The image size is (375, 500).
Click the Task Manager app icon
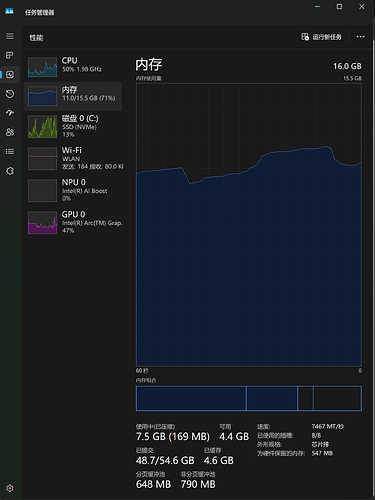click(x=9, y=12)
